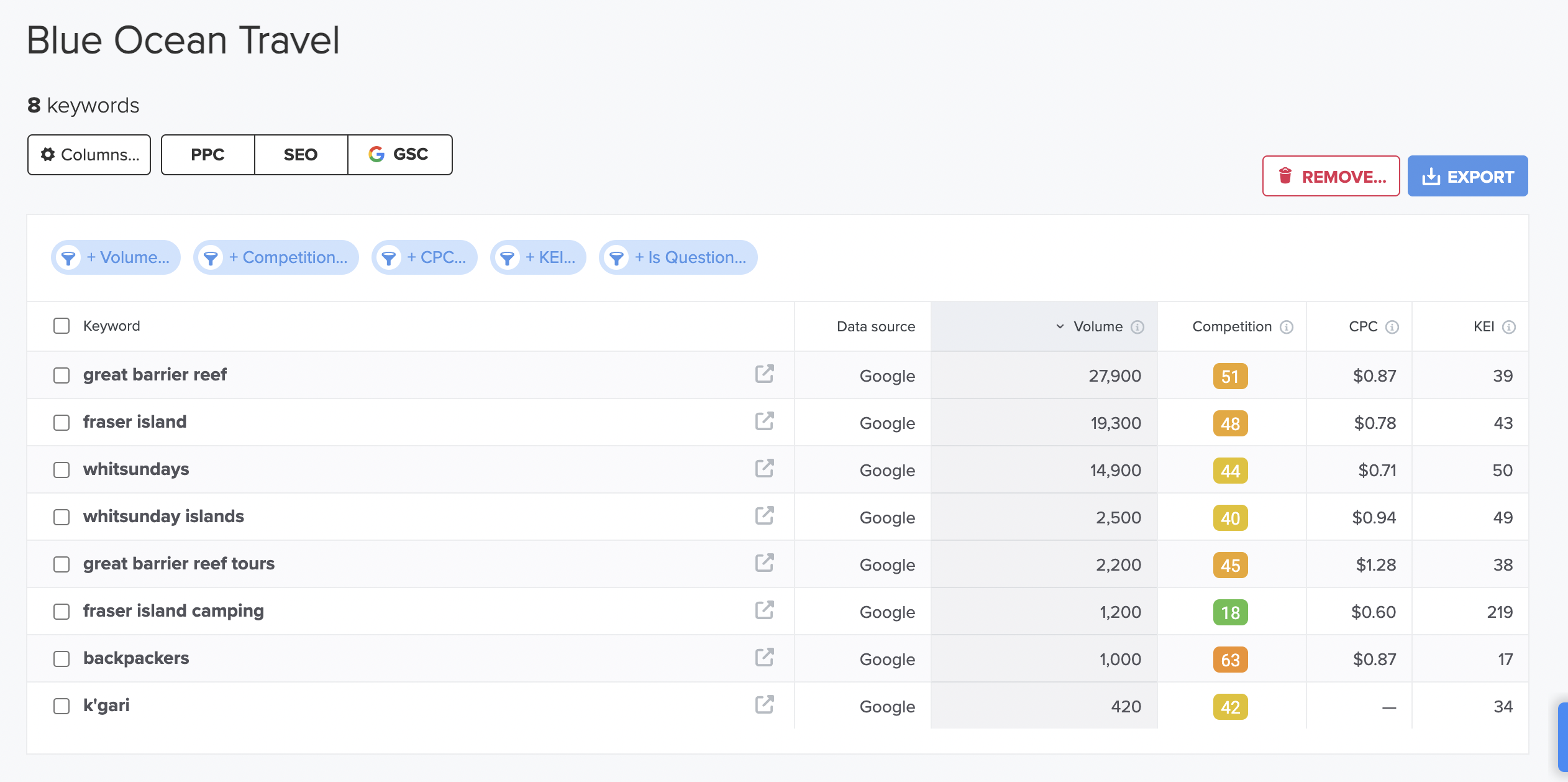Add a Competition filter
Viewport: 1568px width, 782px height.
(276, 257)
